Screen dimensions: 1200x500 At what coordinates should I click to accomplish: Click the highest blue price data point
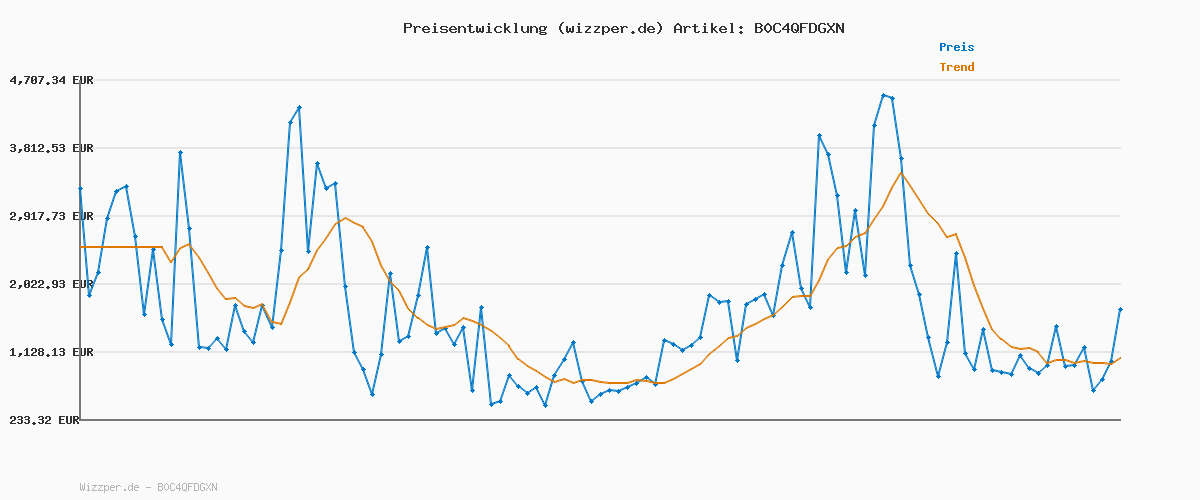coord(883,95)
